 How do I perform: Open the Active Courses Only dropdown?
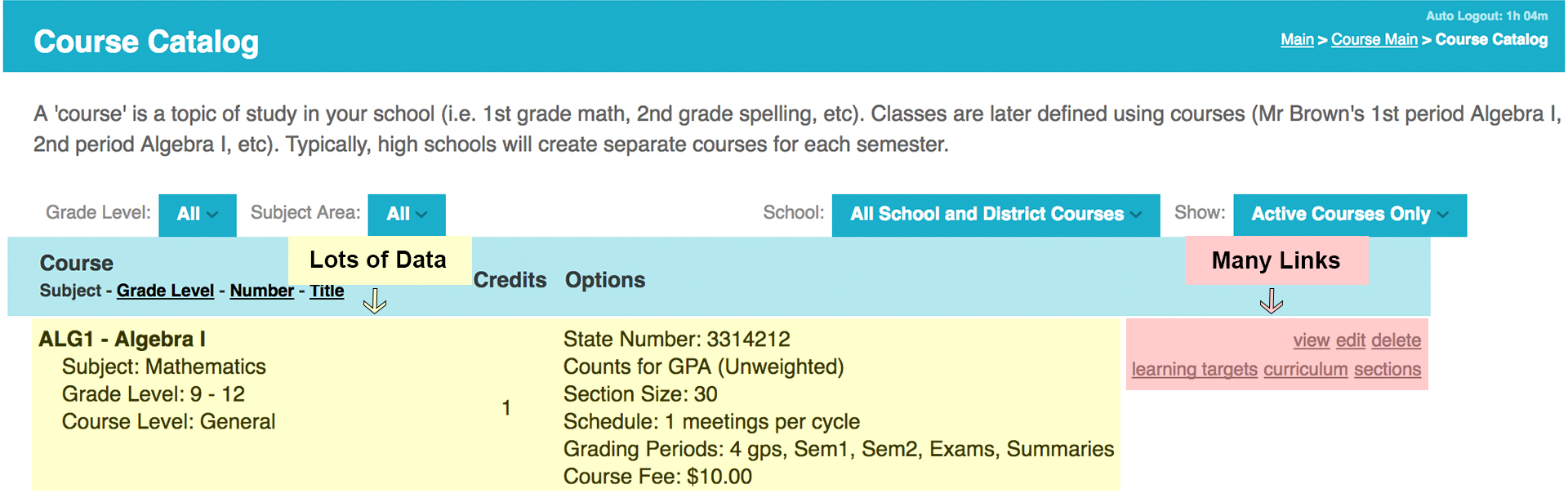(1350, 215)
